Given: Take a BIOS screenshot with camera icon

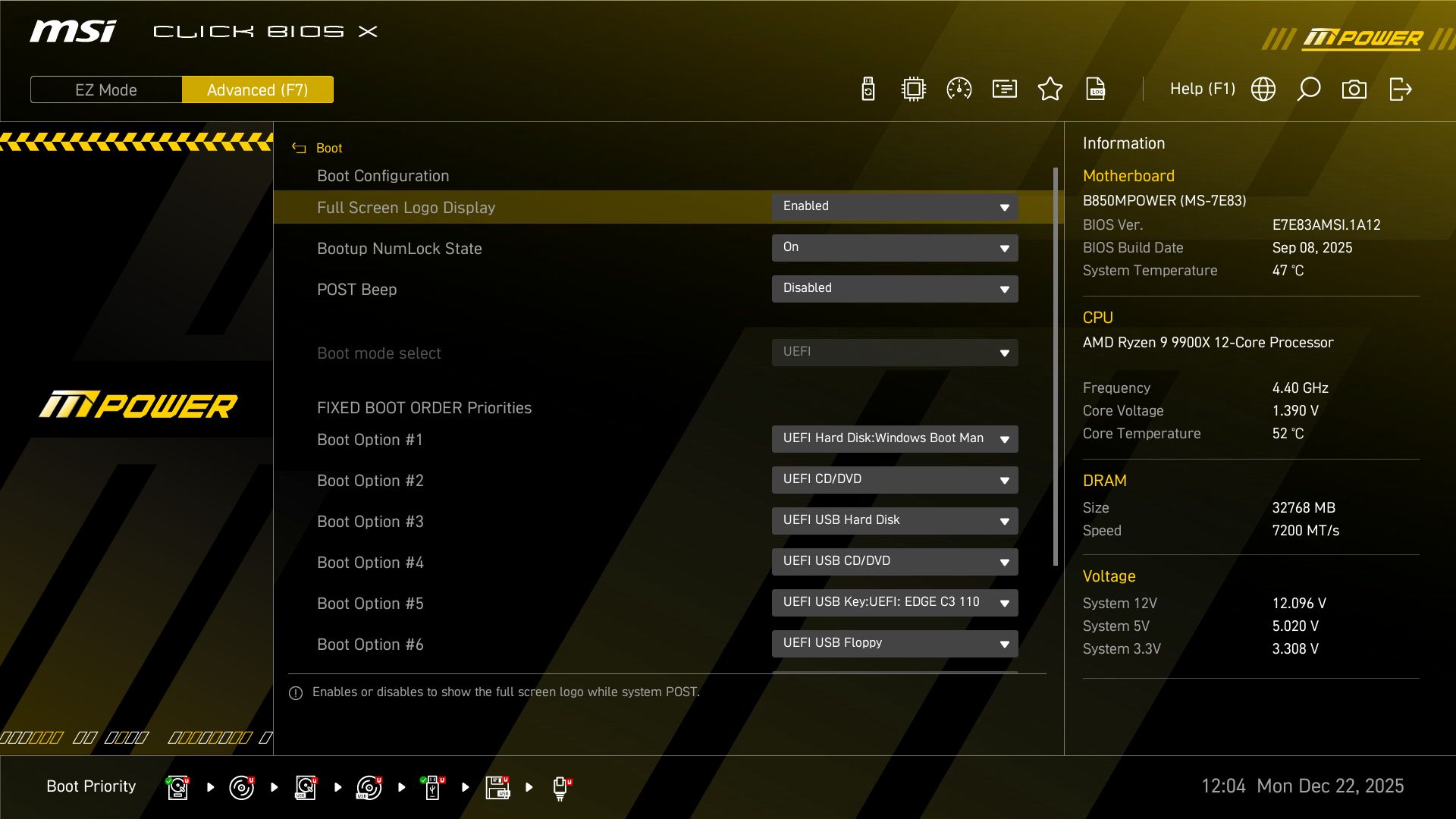Looking at the screenshot, I should (1354, 89).
